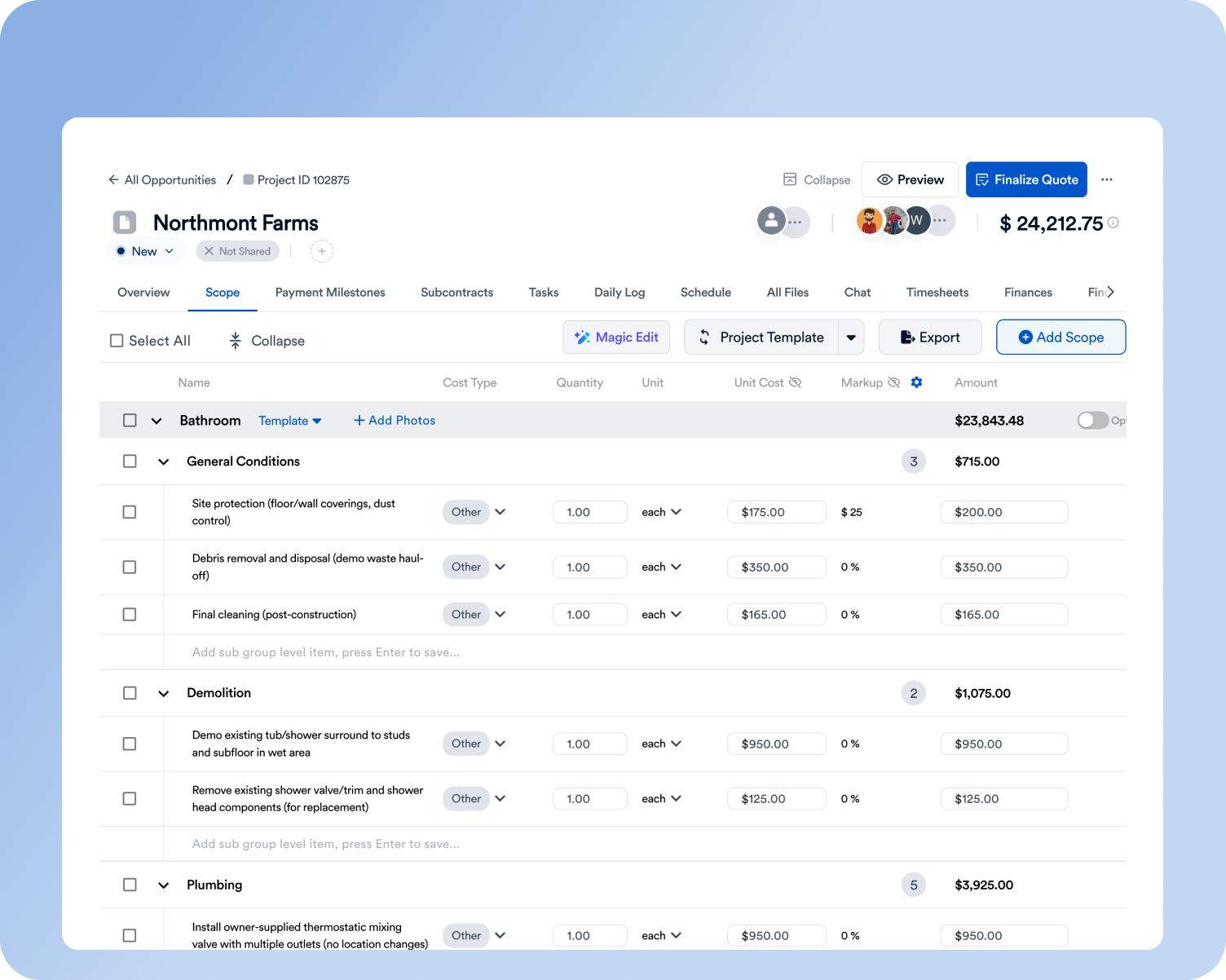
Task: Click the total amount info icon
Action: point(1114,223)
